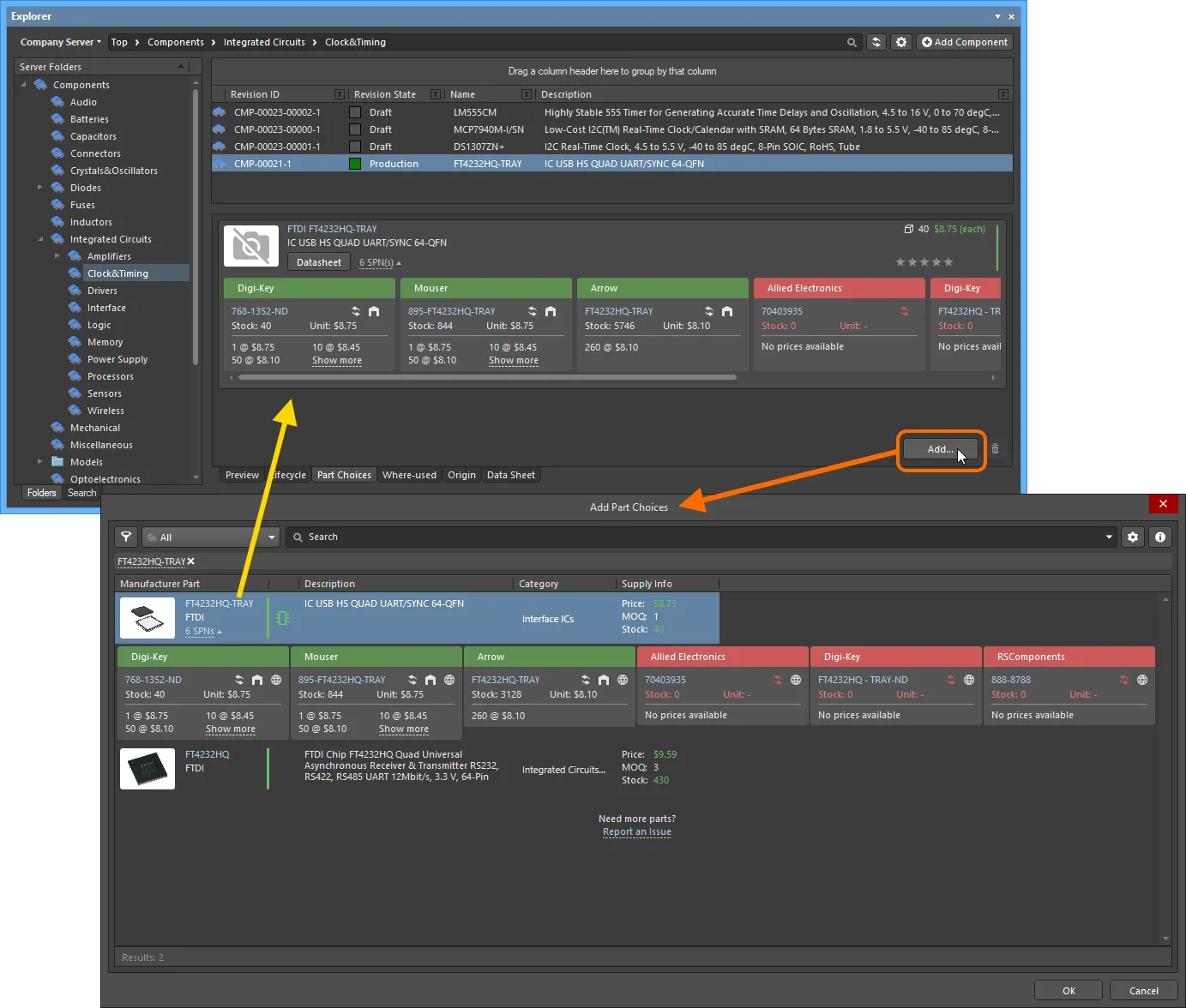Open the Company Server dropdown
Viewport: 1186px width, 1008px height.
pos(60,42)
